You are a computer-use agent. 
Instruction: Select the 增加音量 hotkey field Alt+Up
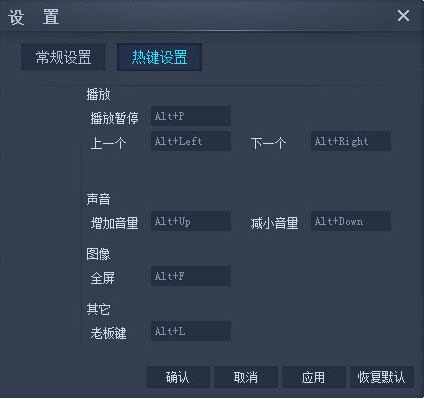pyautogui.click(x=191, y=221)
